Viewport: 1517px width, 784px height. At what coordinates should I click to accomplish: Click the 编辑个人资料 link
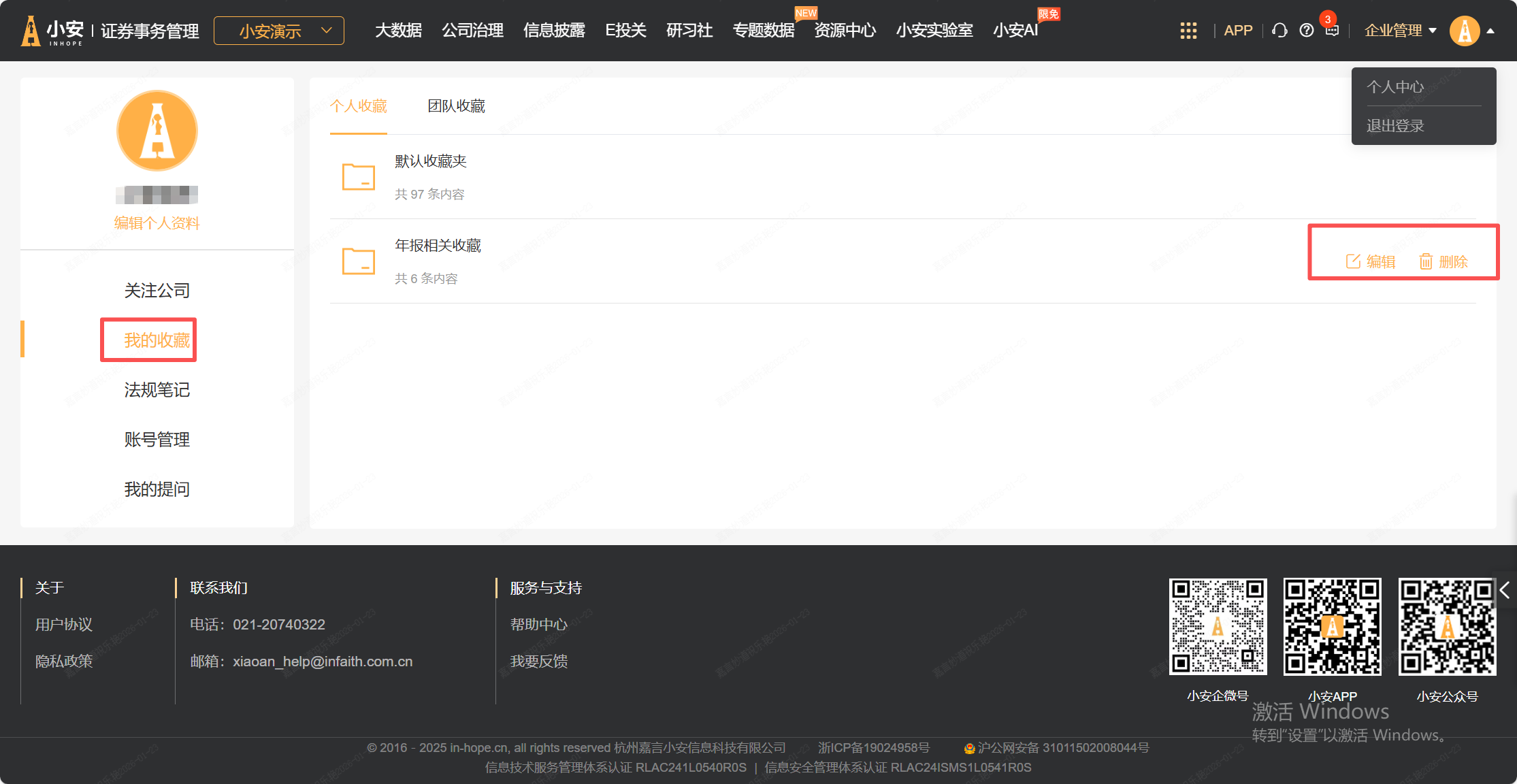coord(157,223)
